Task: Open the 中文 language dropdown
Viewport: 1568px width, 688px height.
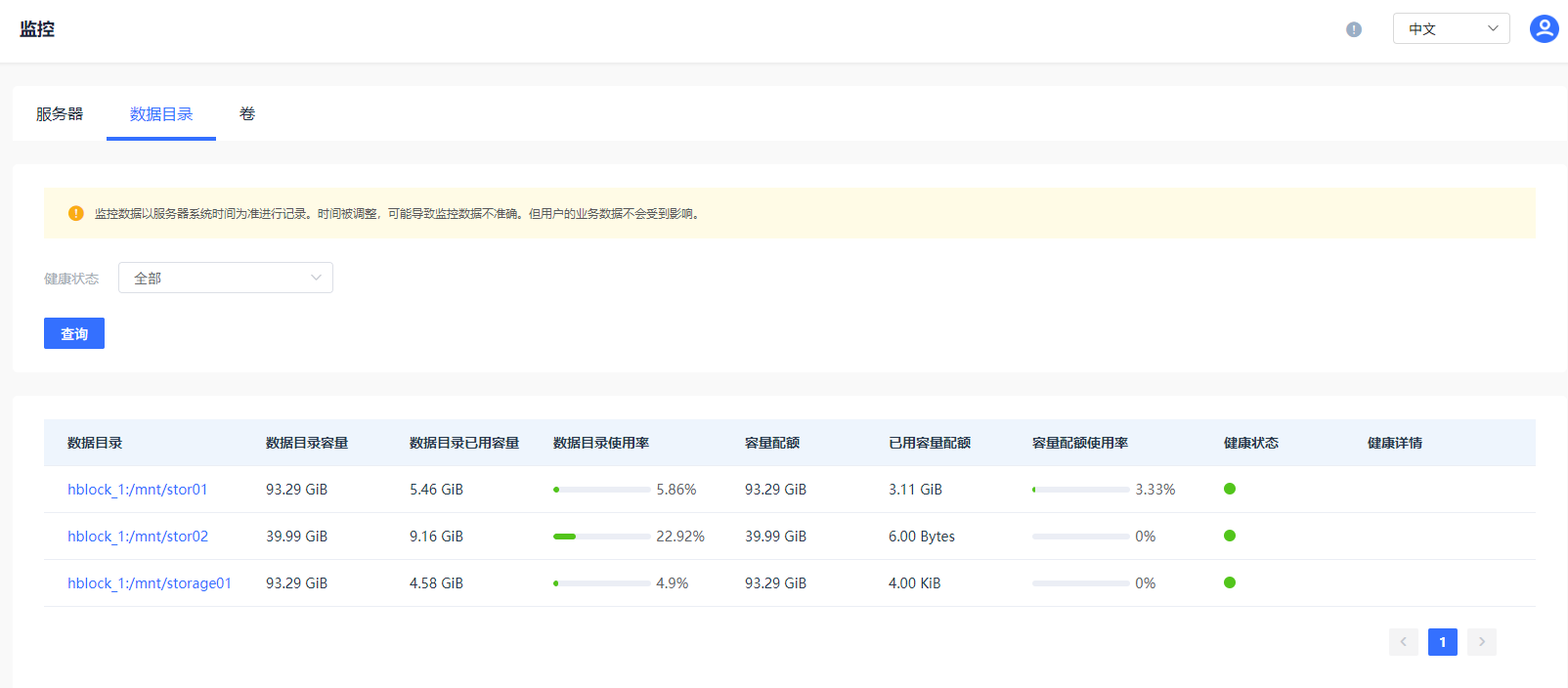Action: [x=1451, y=29]
